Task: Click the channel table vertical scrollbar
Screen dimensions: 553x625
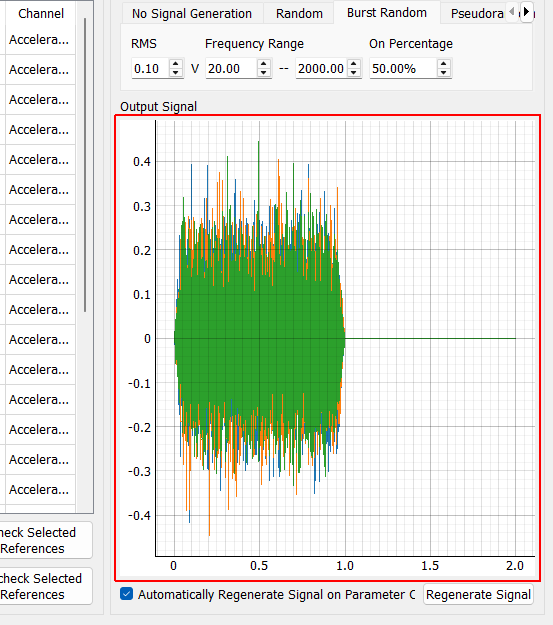Action: 85,165
